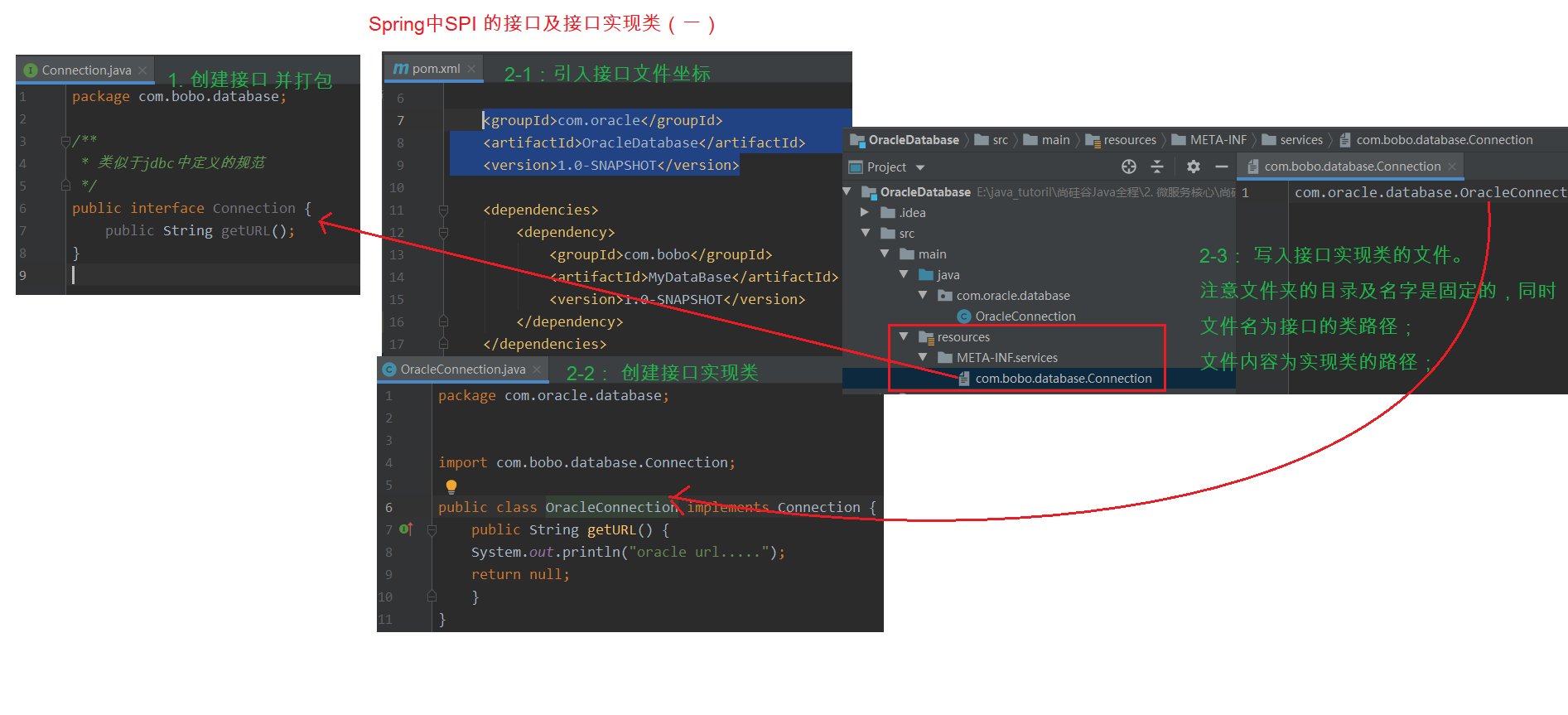Click the Collapse All icon in Project panel
Viewport: 1568px width, 715px height.
point(1157,167)
